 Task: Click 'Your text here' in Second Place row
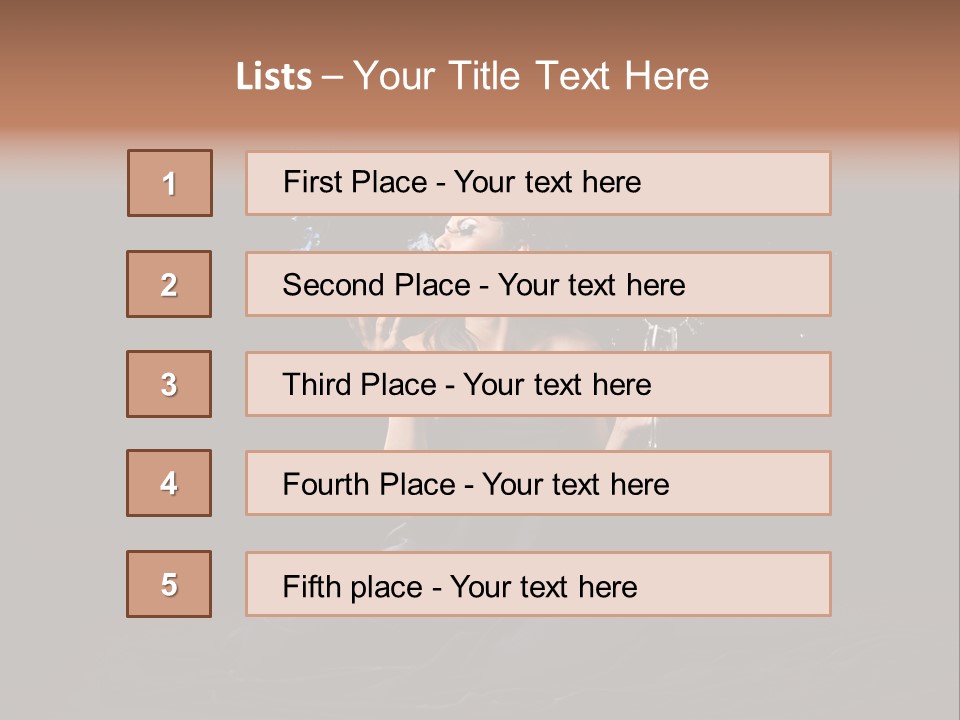coord(591,285)
